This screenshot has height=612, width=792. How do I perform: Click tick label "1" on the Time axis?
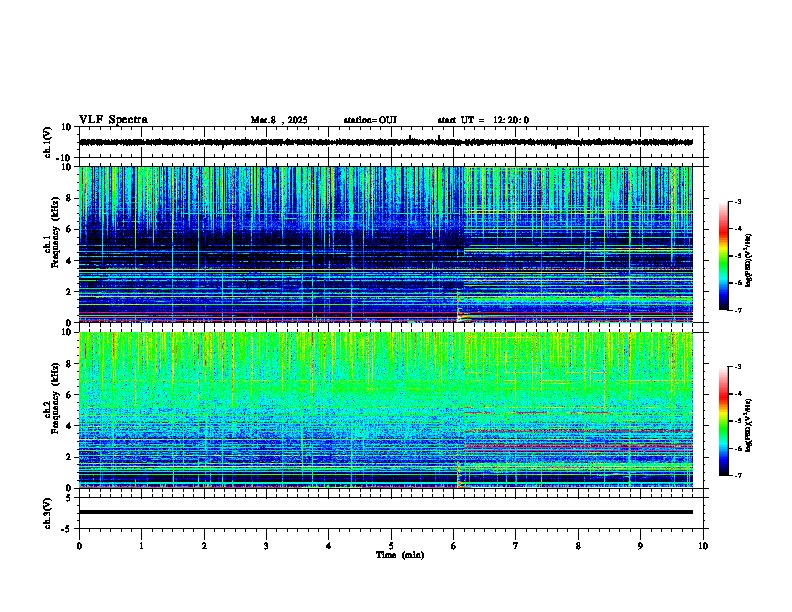coord(141,546)
